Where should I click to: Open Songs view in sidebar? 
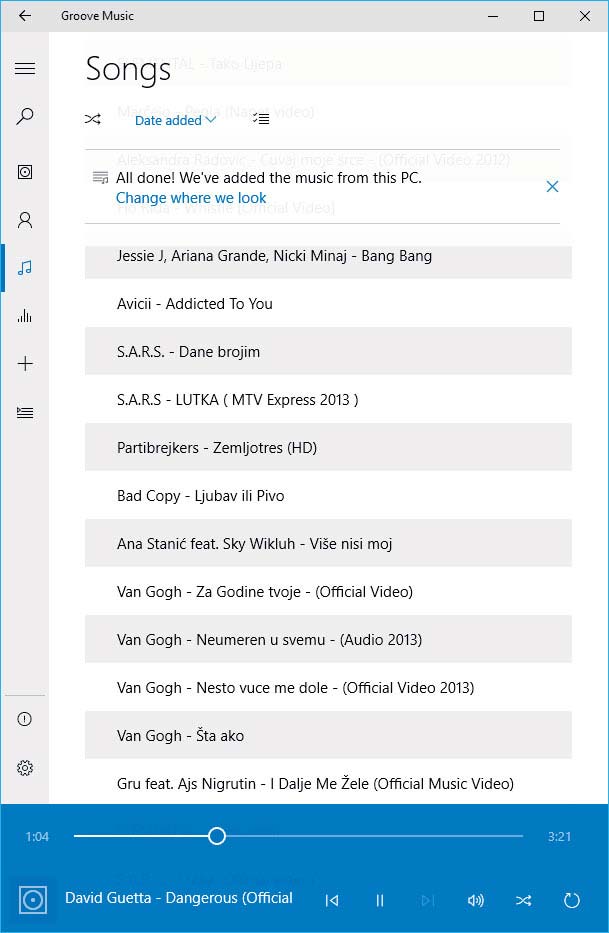(x=24, y=268)
